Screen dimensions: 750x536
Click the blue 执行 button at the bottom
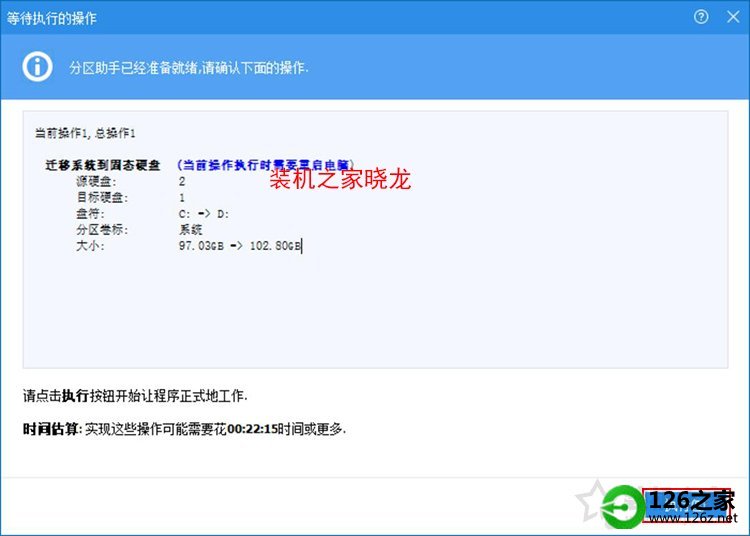(x=687, y=505)
